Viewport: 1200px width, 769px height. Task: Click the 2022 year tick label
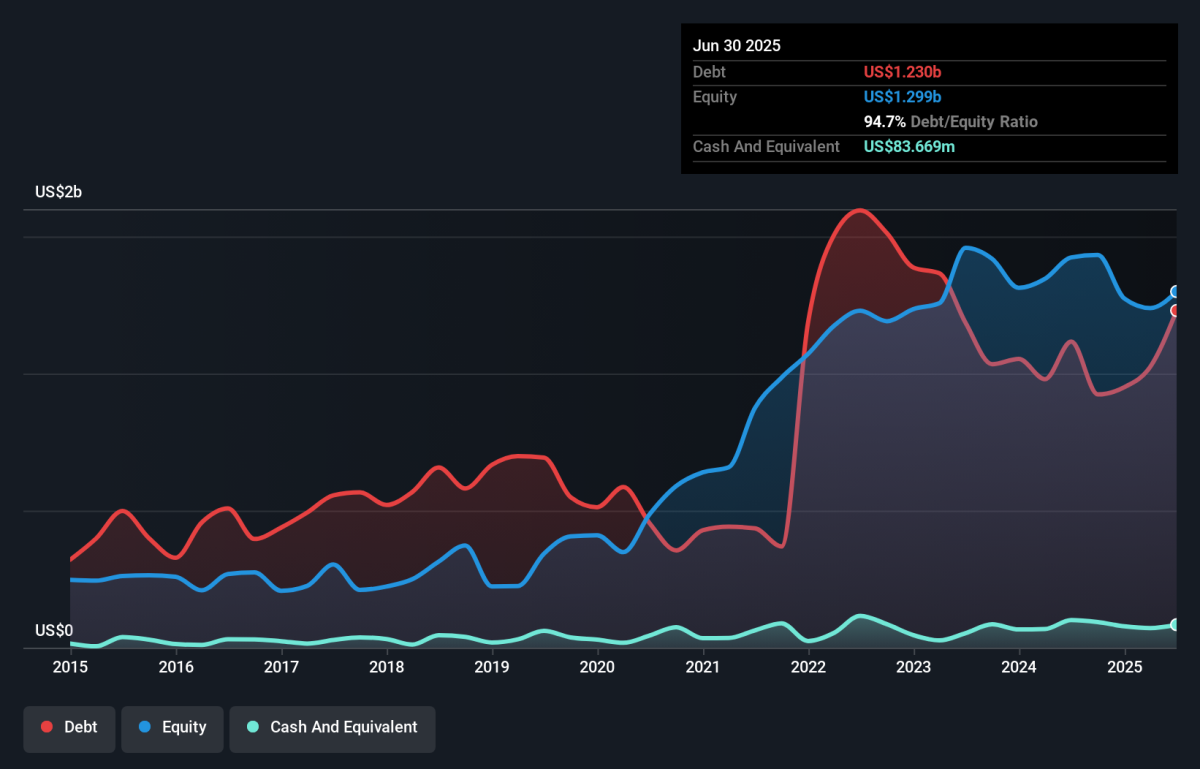click(x=808, y=666)
